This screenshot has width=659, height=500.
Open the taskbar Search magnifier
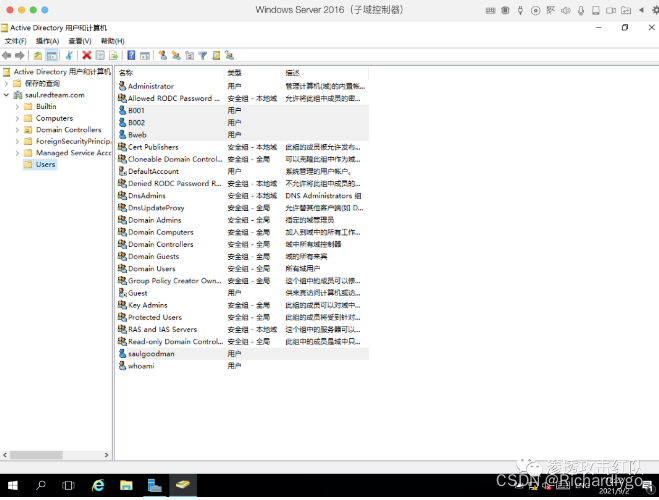point(41,486)
